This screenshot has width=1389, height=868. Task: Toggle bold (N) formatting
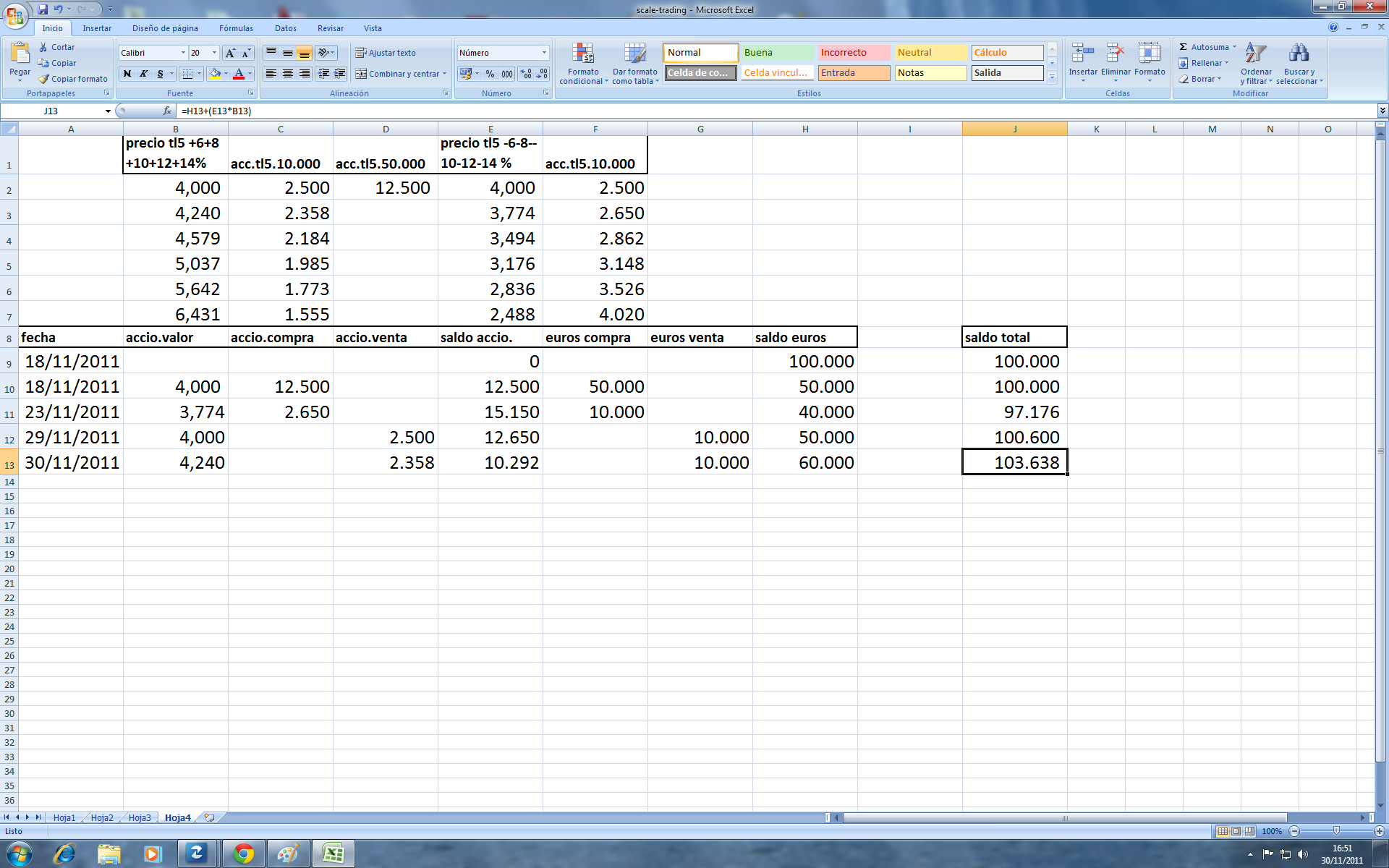pyautogui.click(x=127, y=74)
